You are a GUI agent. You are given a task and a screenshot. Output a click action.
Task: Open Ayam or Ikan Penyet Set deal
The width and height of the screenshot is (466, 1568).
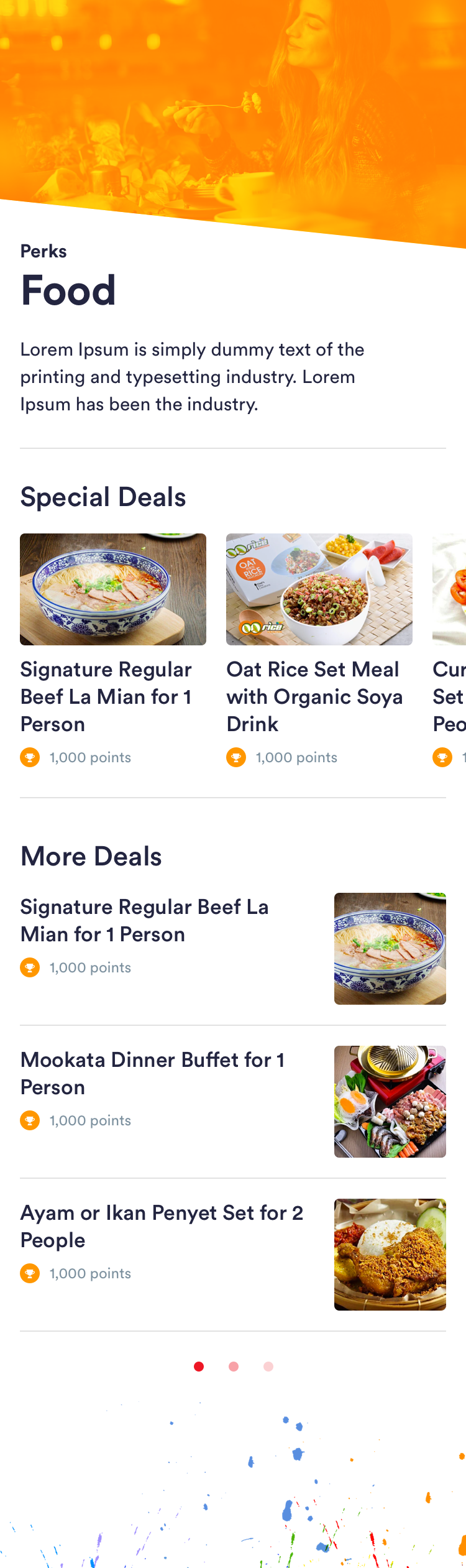click(x=162, y=1226)
